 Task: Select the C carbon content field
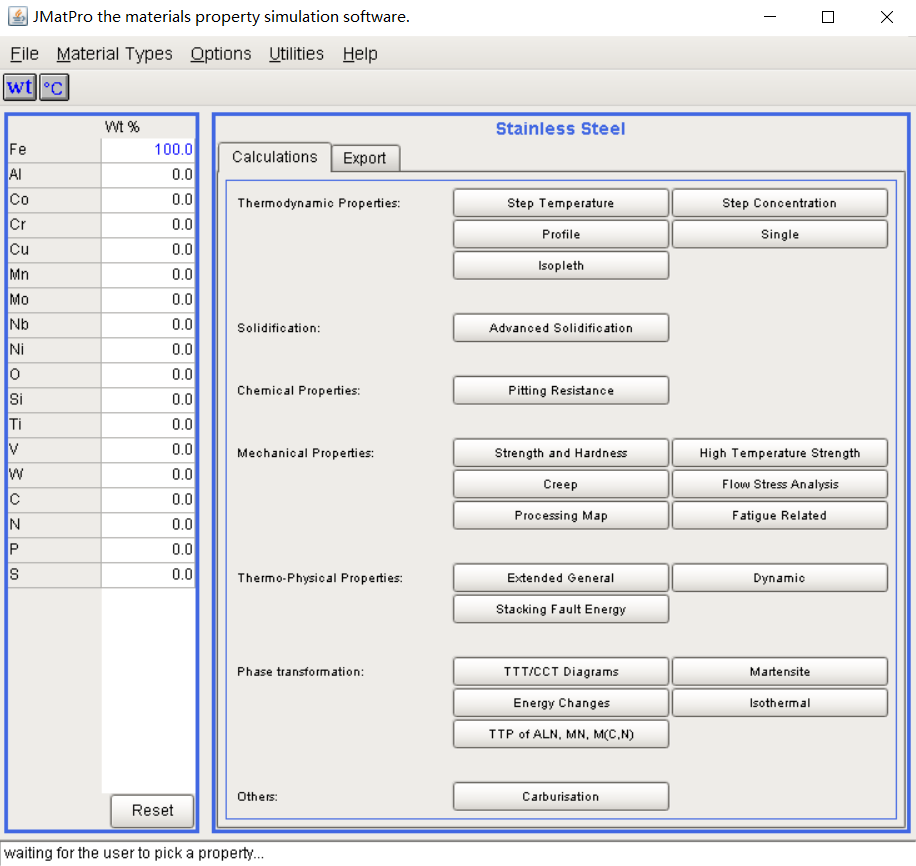tap(148, 500)
